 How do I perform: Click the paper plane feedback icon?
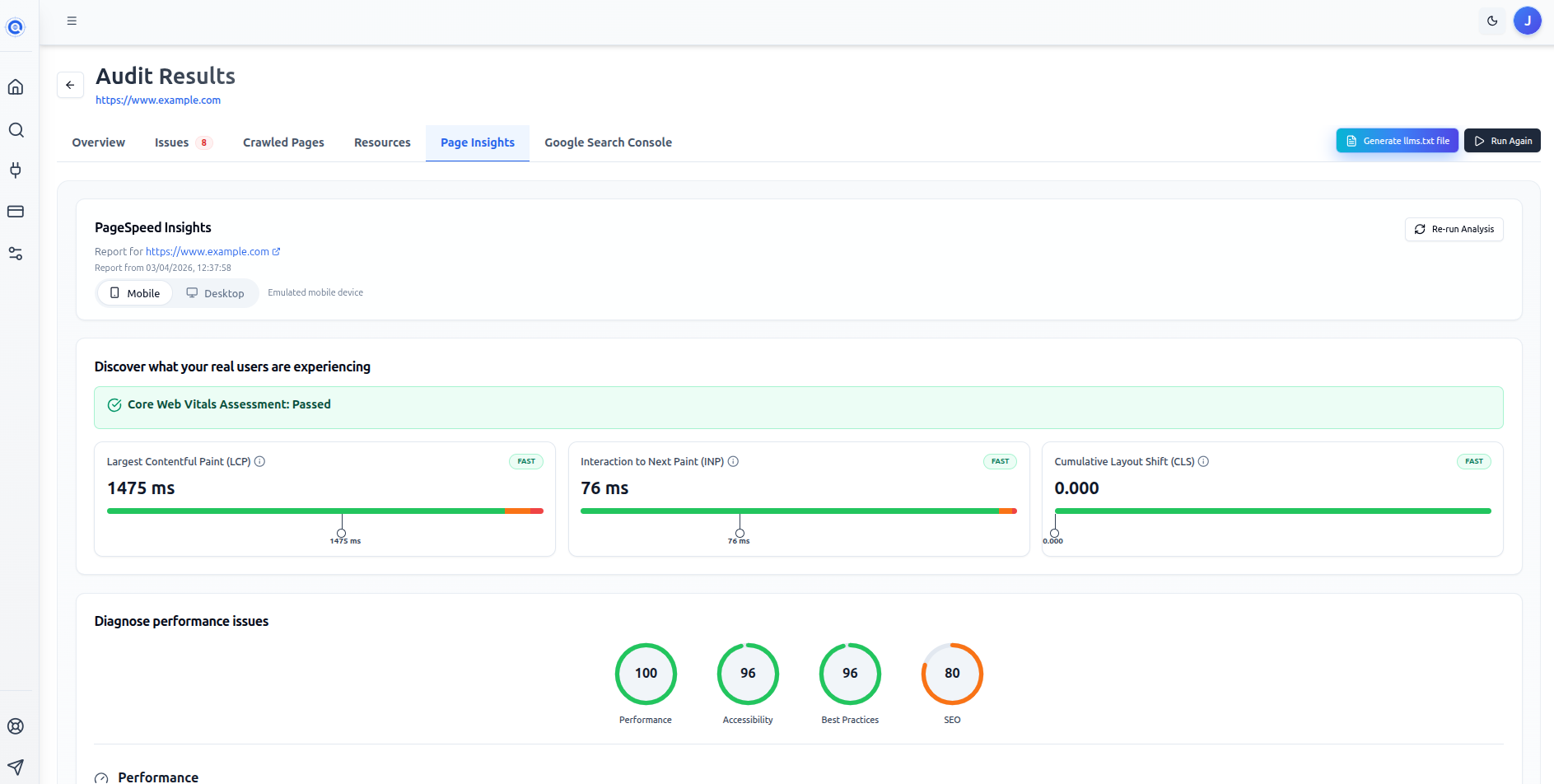pyautogui.click(x=15, y=767)
